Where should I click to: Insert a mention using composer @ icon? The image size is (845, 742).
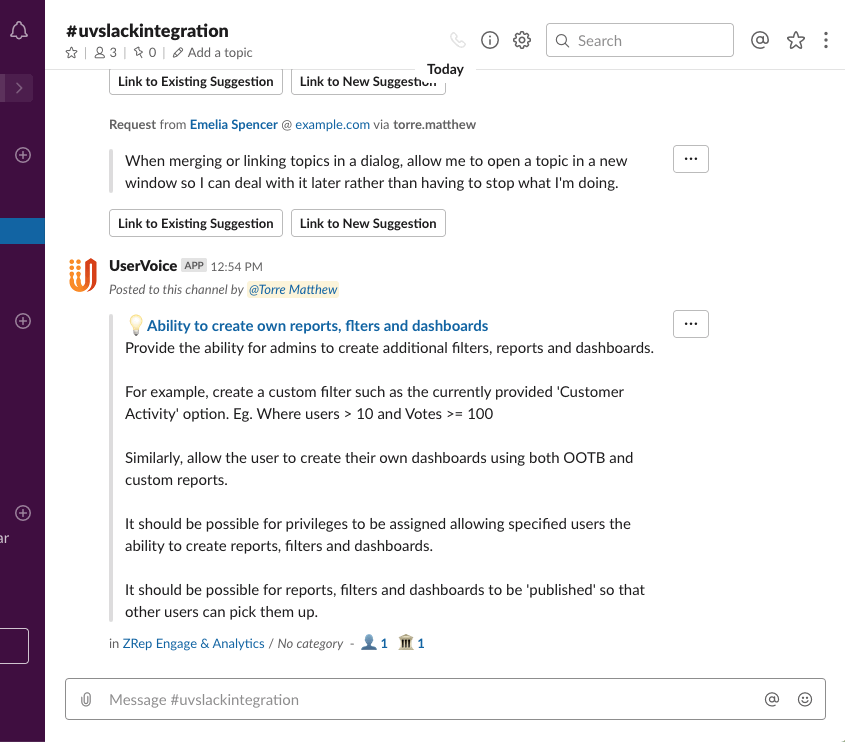772,699
